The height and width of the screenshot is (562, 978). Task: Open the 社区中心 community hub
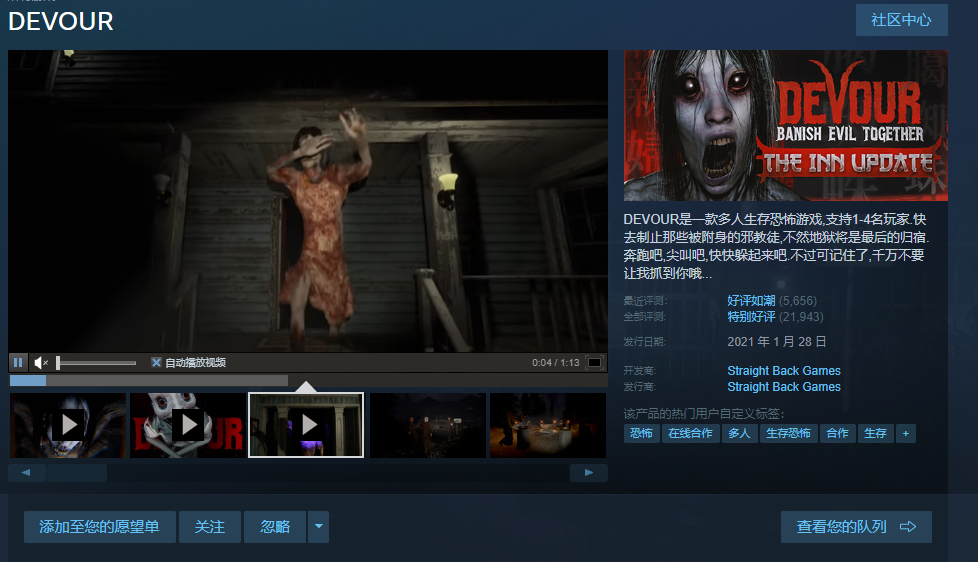click(901, 20)
